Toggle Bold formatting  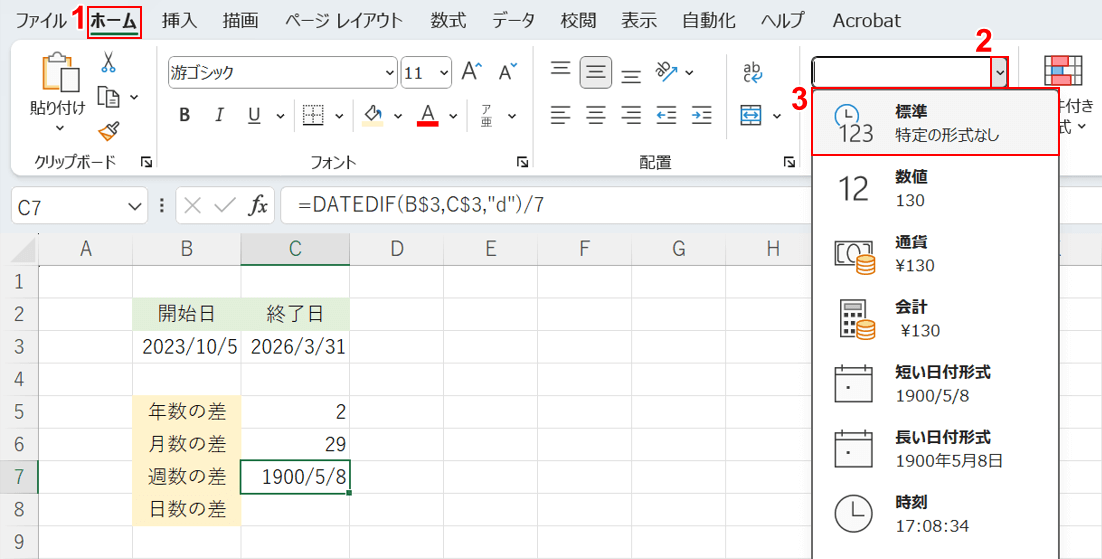click(185, 115)
